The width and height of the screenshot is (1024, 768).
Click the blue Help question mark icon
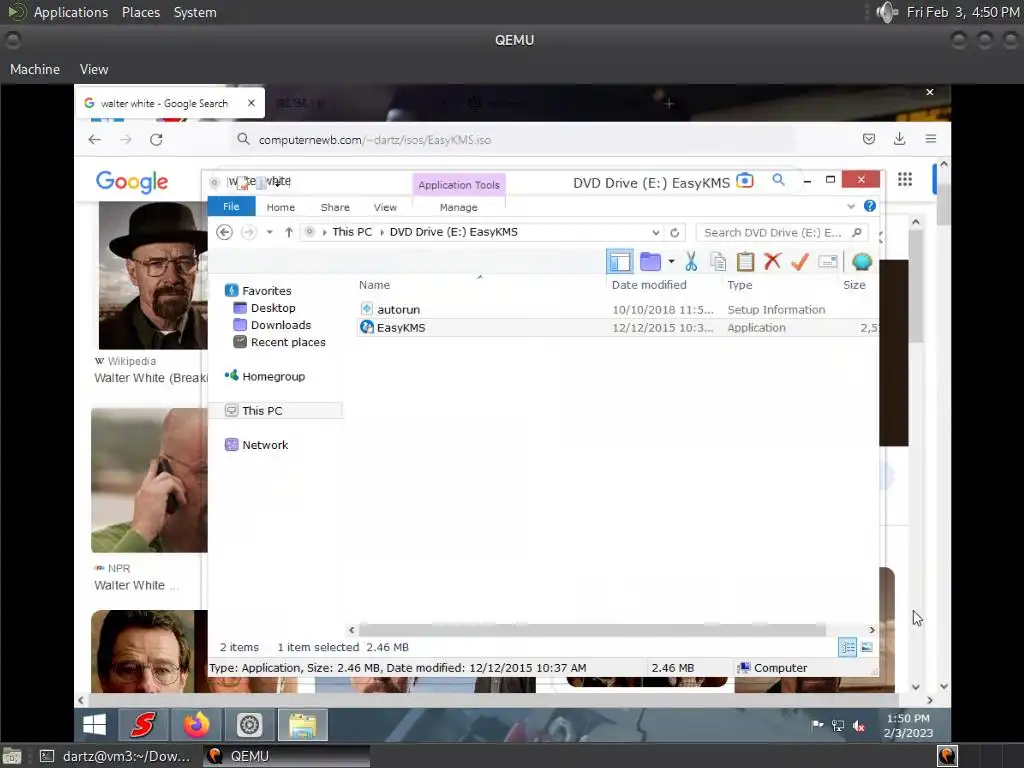click(x=869, y=206)
